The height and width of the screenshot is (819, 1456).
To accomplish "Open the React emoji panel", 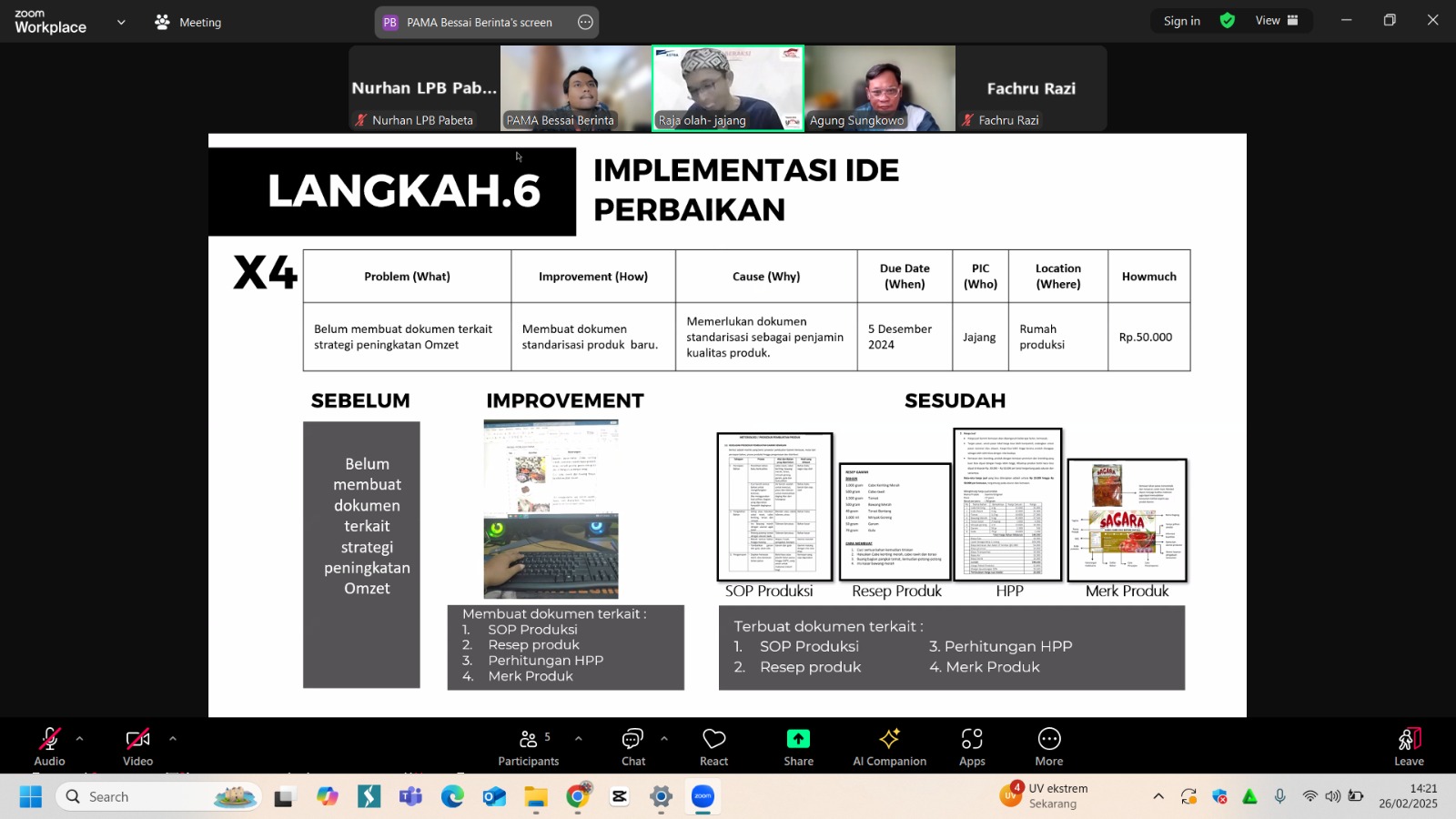I will (713, 746).
